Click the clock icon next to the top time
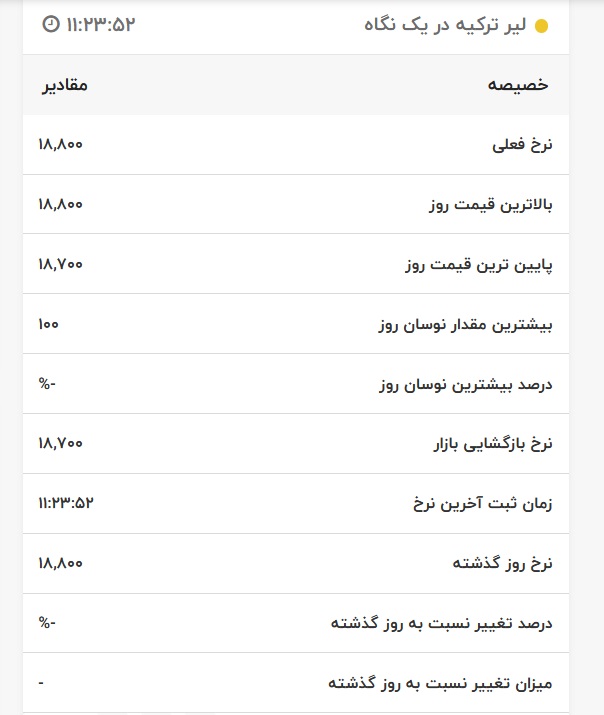This screenshot has height=715, width=604. 50,24
